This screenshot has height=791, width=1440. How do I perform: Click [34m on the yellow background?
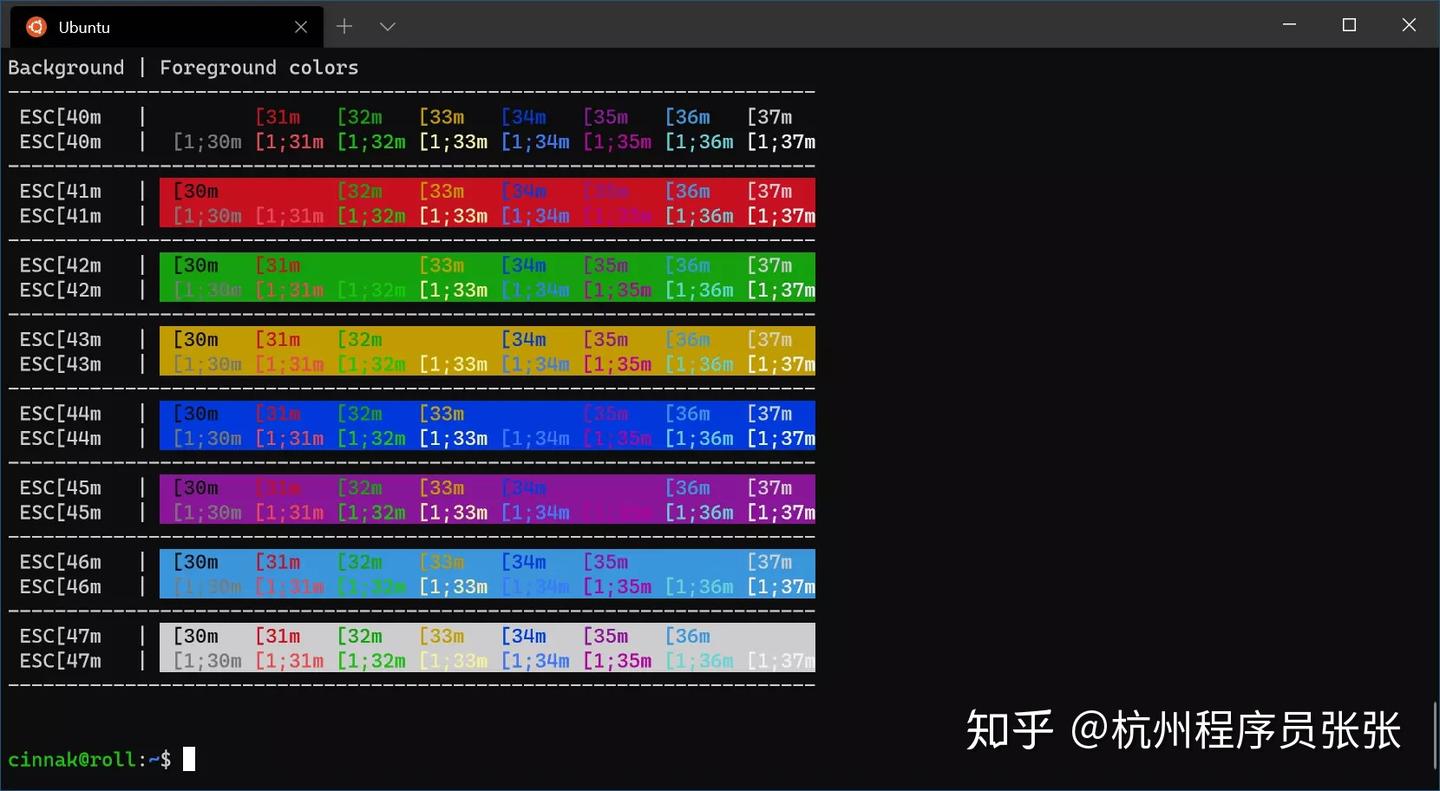click(524, 339)
